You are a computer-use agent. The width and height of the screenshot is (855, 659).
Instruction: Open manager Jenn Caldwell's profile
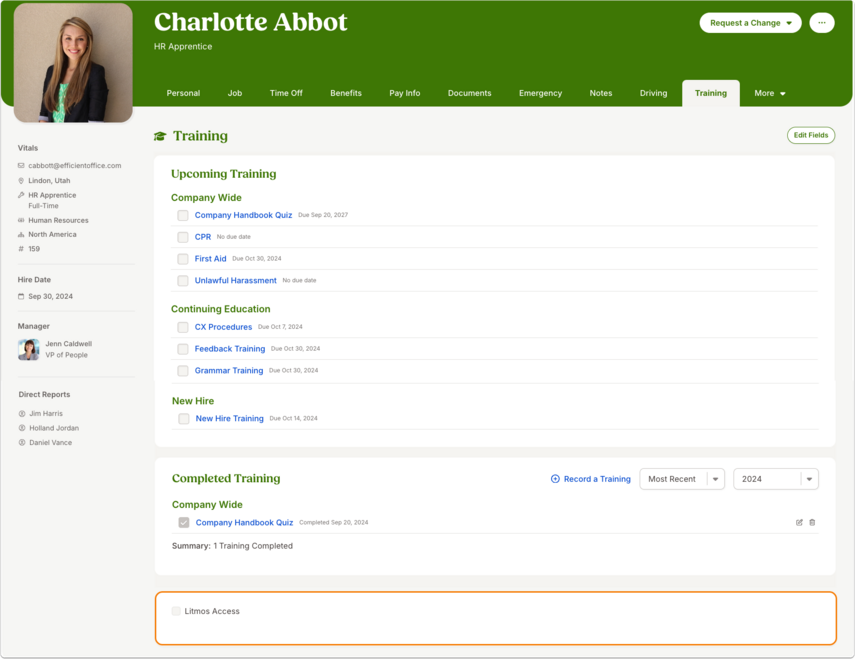(69, 344)
